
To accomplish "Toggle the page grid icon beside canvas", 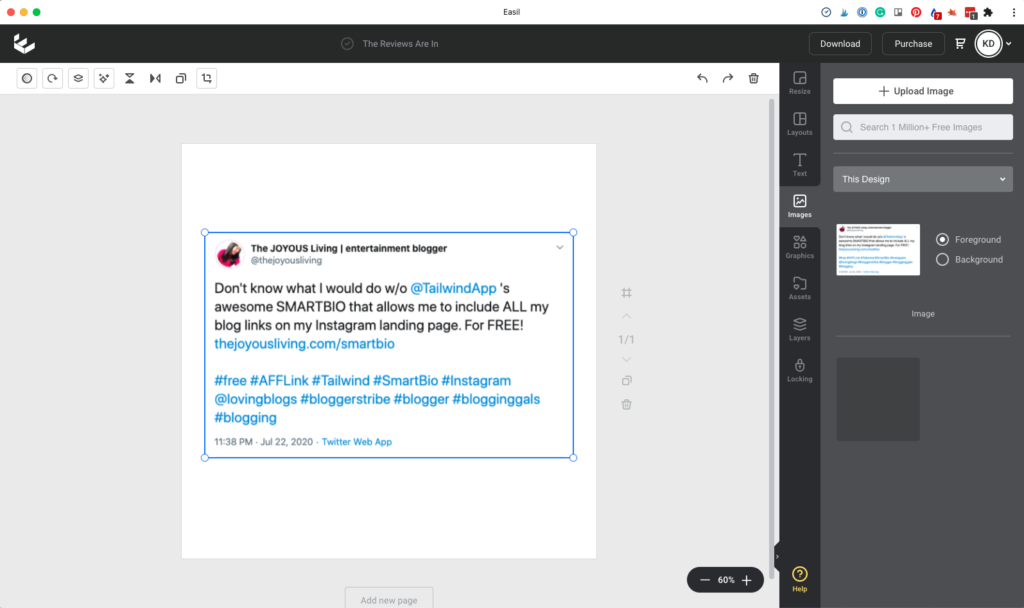I will pyautogui.click(x=626, y=293).
